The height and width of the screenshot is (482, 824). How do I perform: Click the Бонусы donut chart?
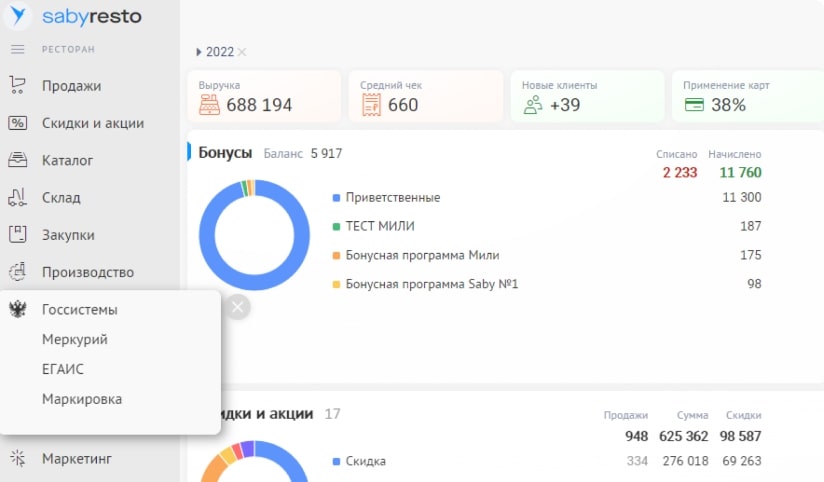[x=254, y=236]
